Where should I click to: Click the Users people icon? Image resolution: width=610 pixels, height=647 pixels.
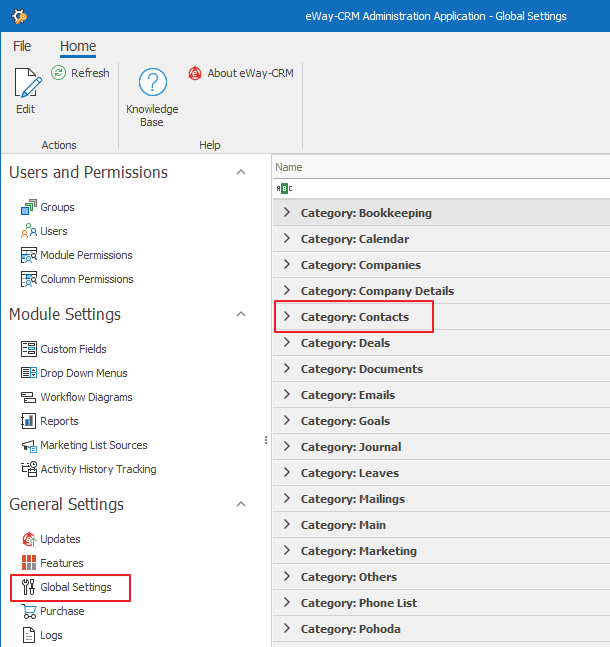click(x=28, y=231)
